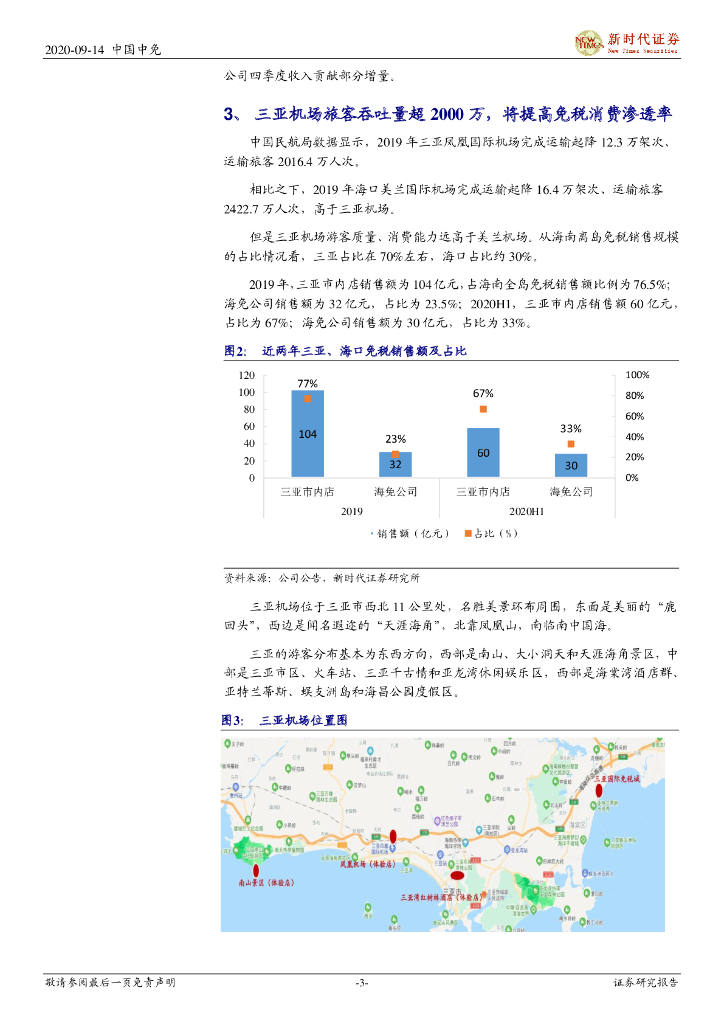
Task: Click the 77% data label in the chart
Action: (307, 383)
